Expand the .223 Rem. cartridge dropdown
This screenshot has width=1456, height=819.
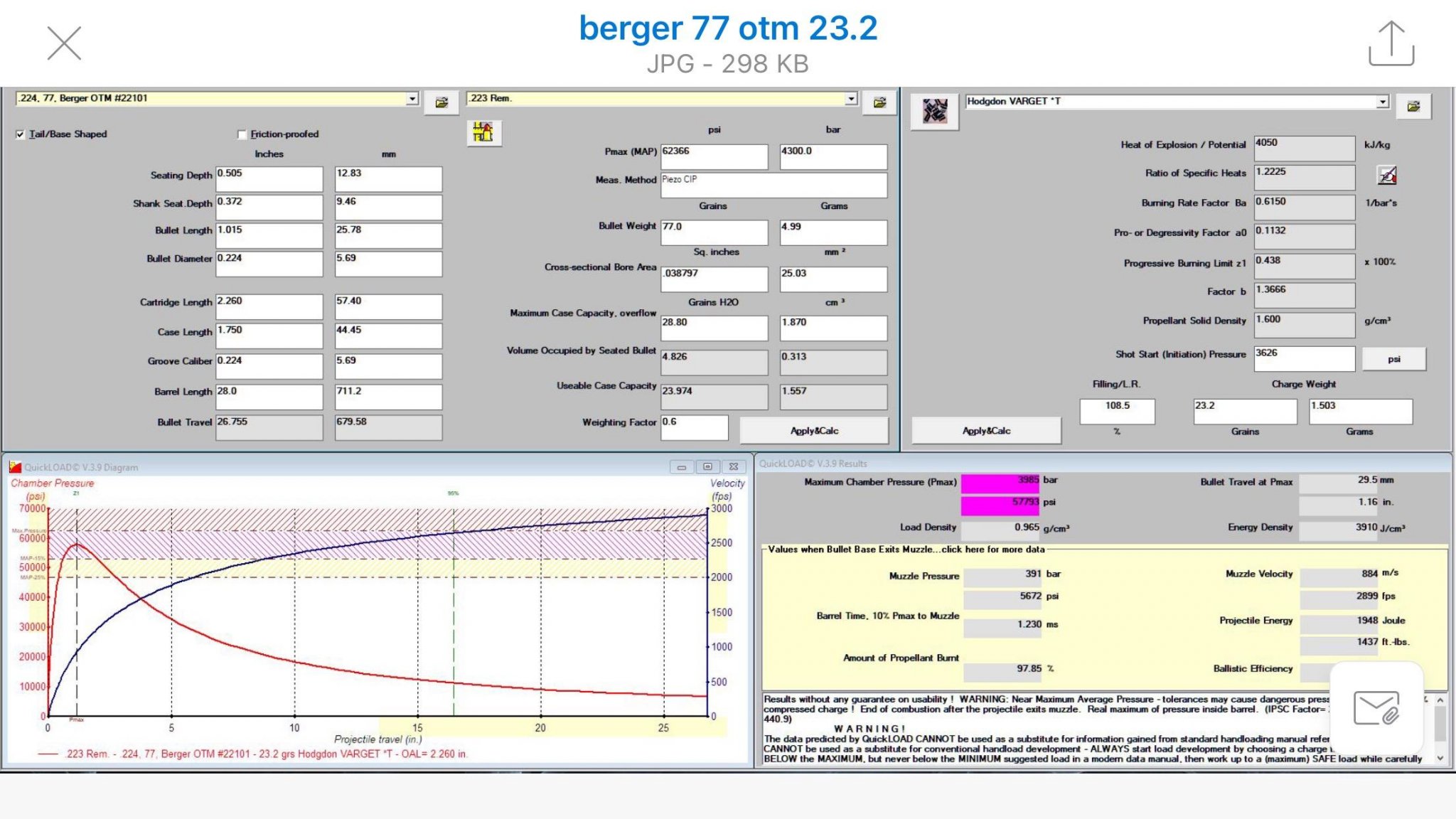pos(851,99)
